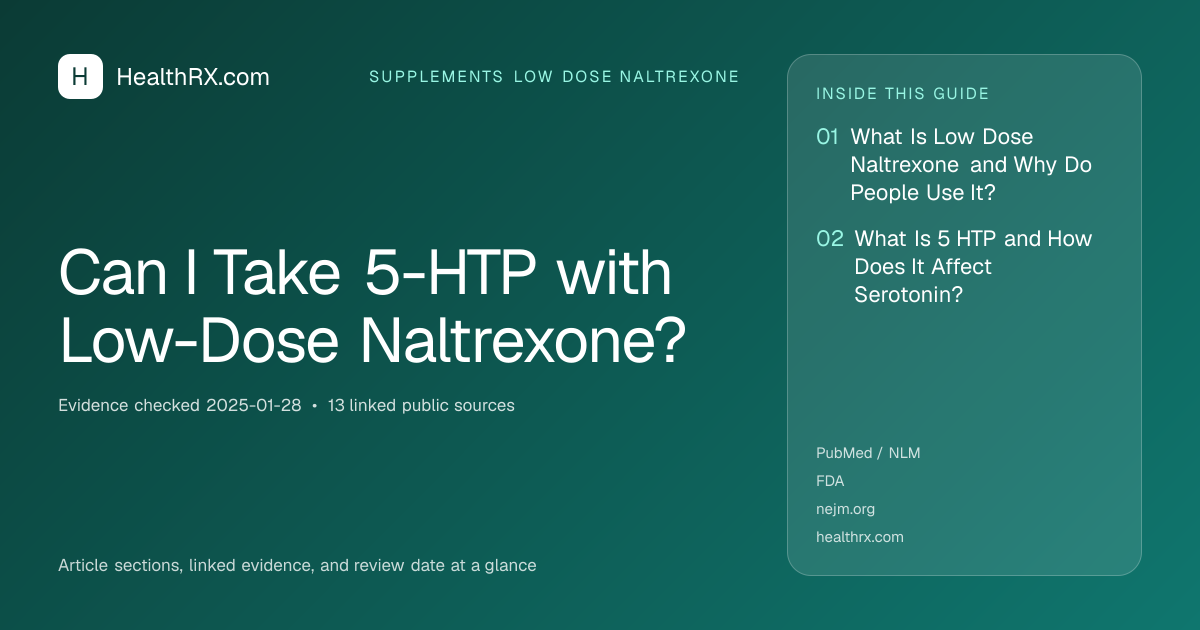Select the 'SUPPLEMENTS LOW DOSE NALTREXONE' category label
The height and width of the screenshot is (630, 1200).
point(554,77)
